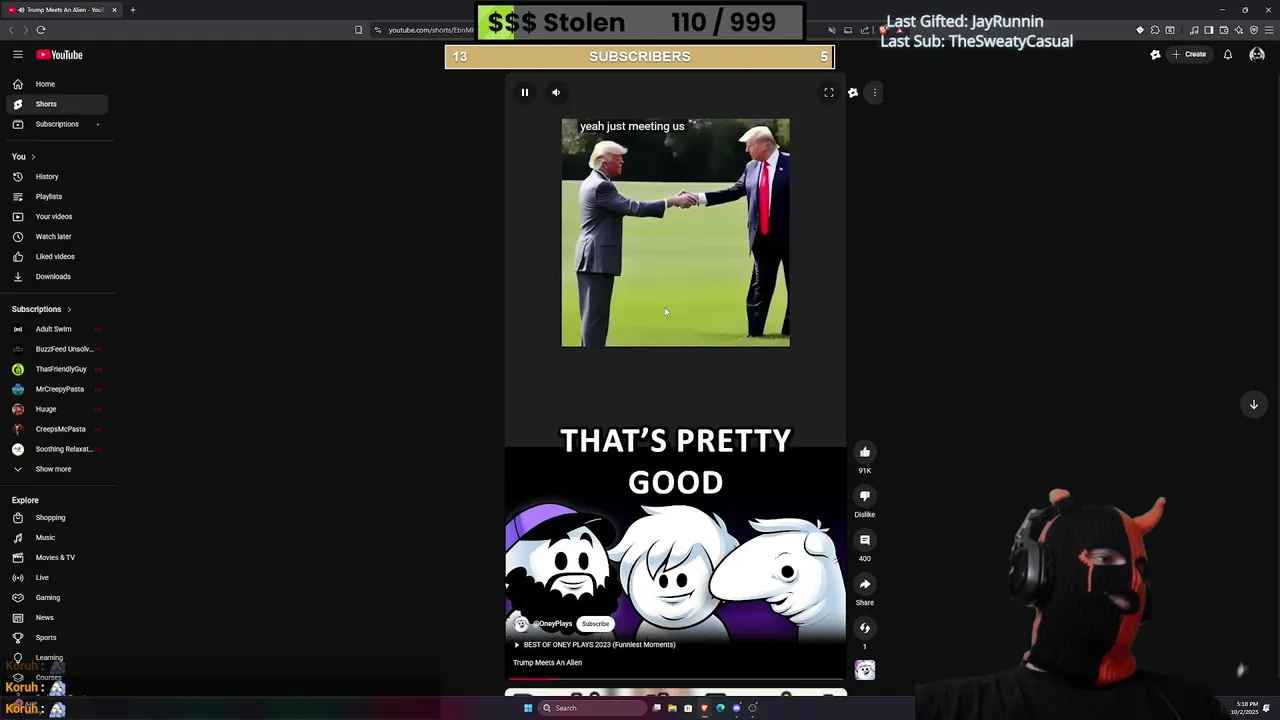The image size is (1280, 720).
Task: Open YouTube notifications bell
Action: (1228, 55)
